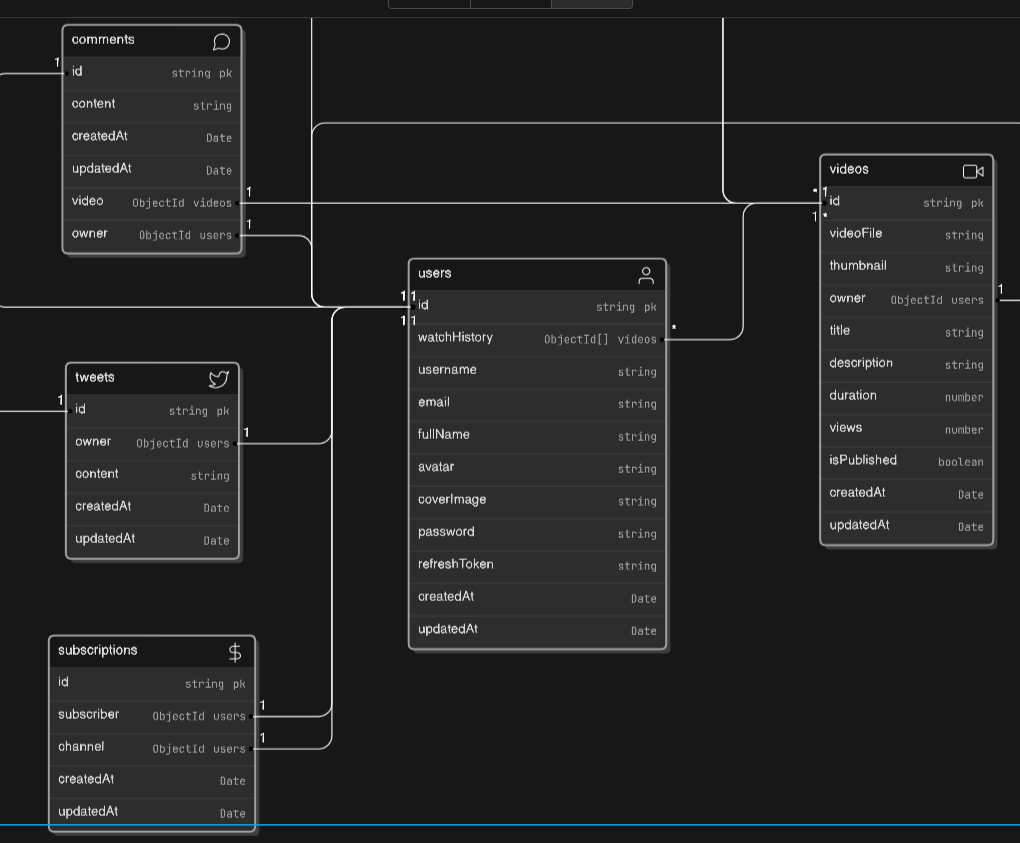The width and height of the screenshot is (1020, 843).
Task: Click updatedAt row in users table
Action: pos(537,631)
